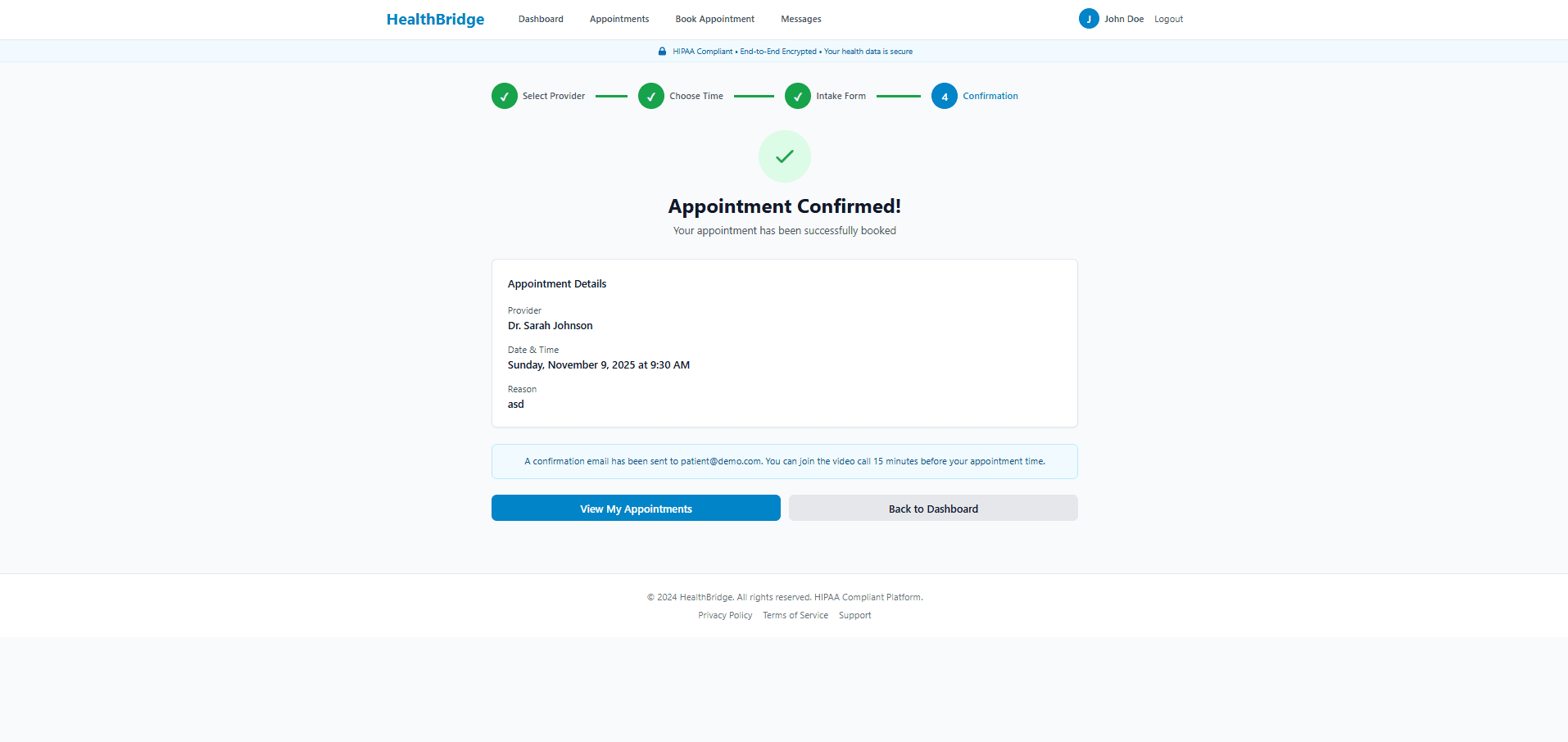Click the green checkmark on Select Provider step

(504, 96)
